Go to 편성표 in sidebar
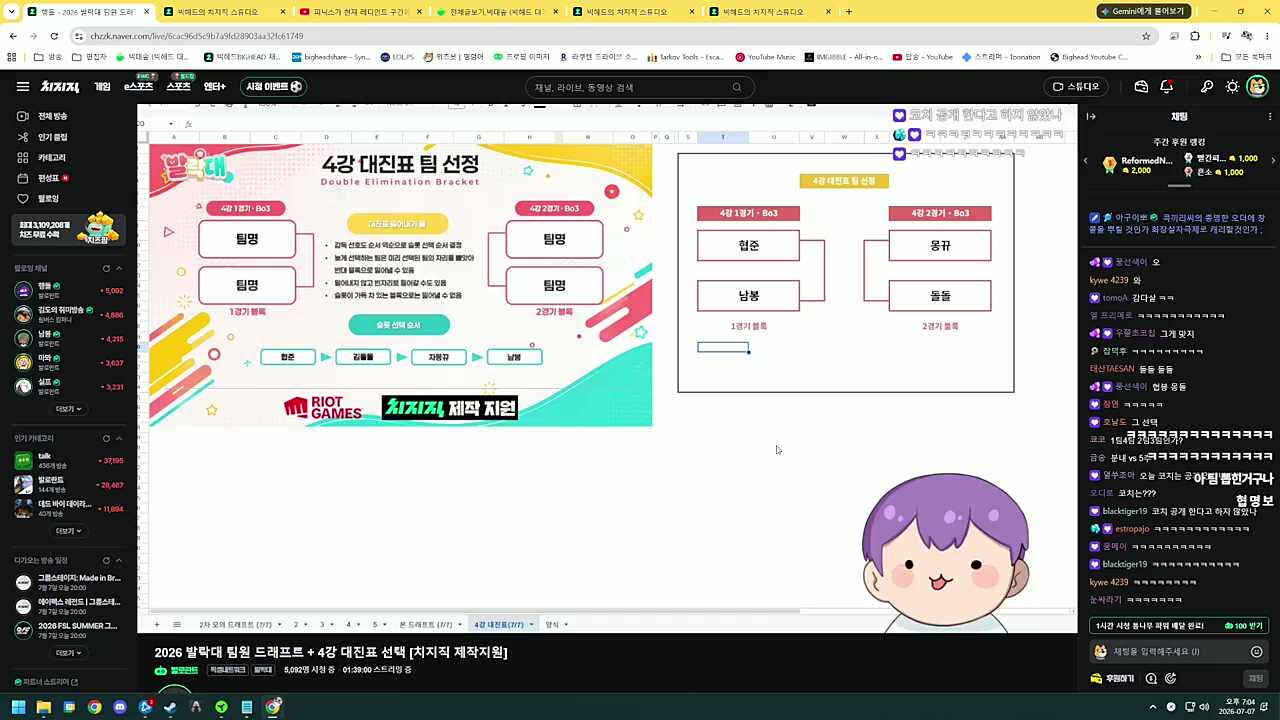 (x=43, y=178)
